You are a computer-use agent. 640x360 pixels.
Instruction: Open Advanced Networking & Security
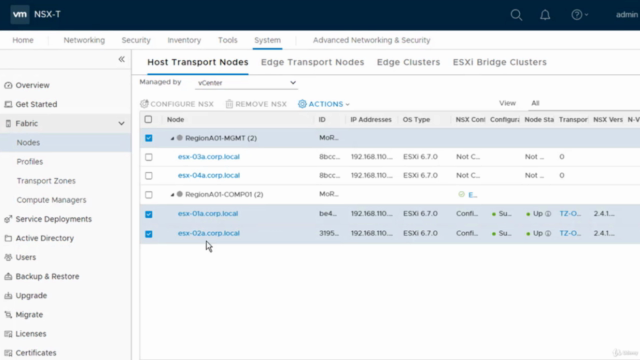[x=371, y=40]
